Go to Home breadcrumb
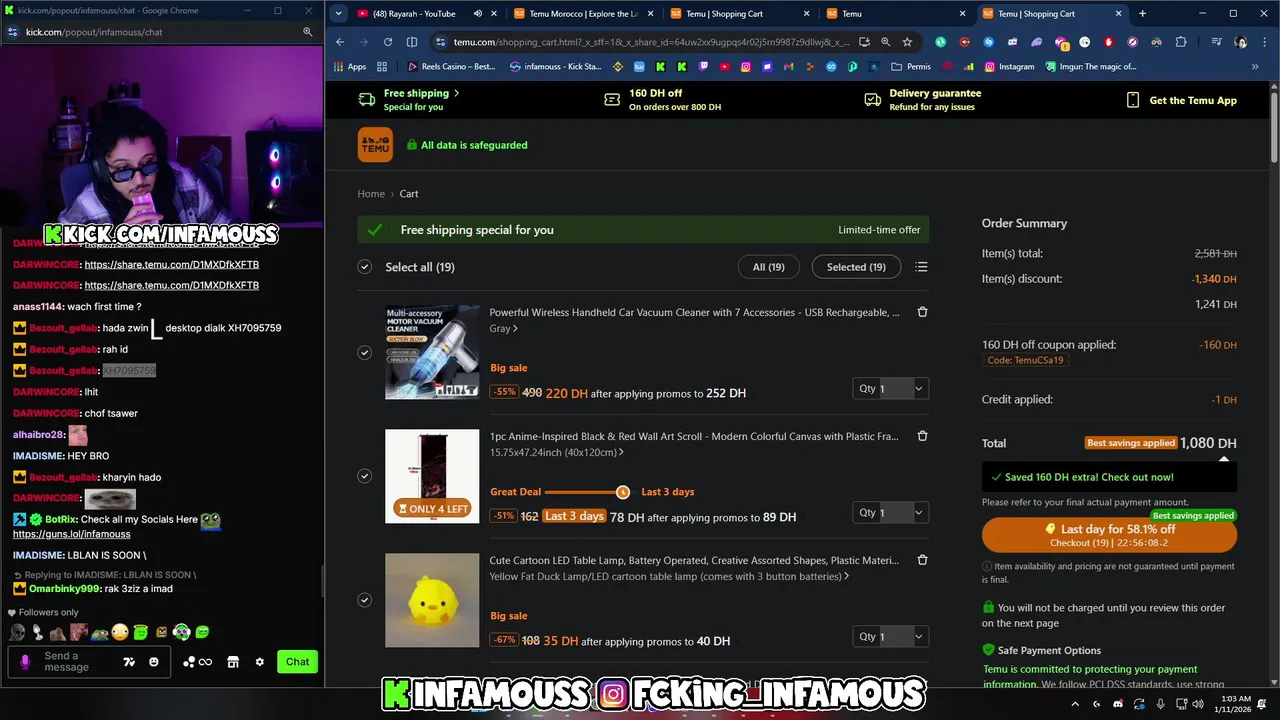The width and height of the screenshot is (1280, 720). click(x=371, y=194)
